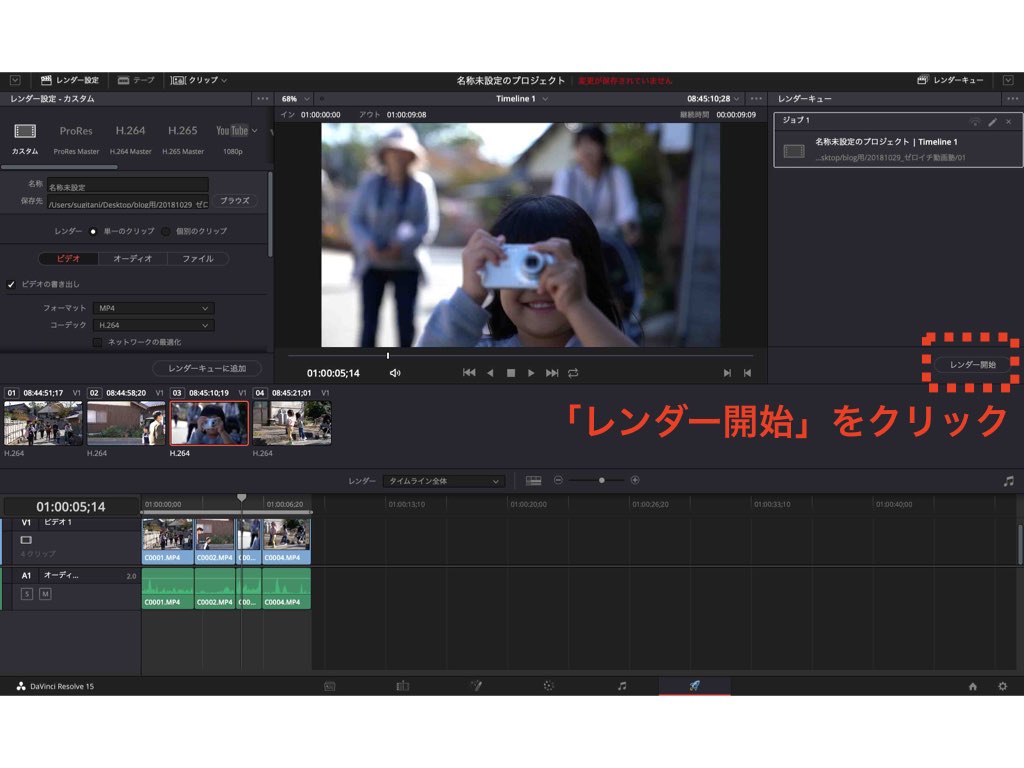Click the 名称 file name input field
This screenshot has width=1024, height=768.
coord(127,186)
